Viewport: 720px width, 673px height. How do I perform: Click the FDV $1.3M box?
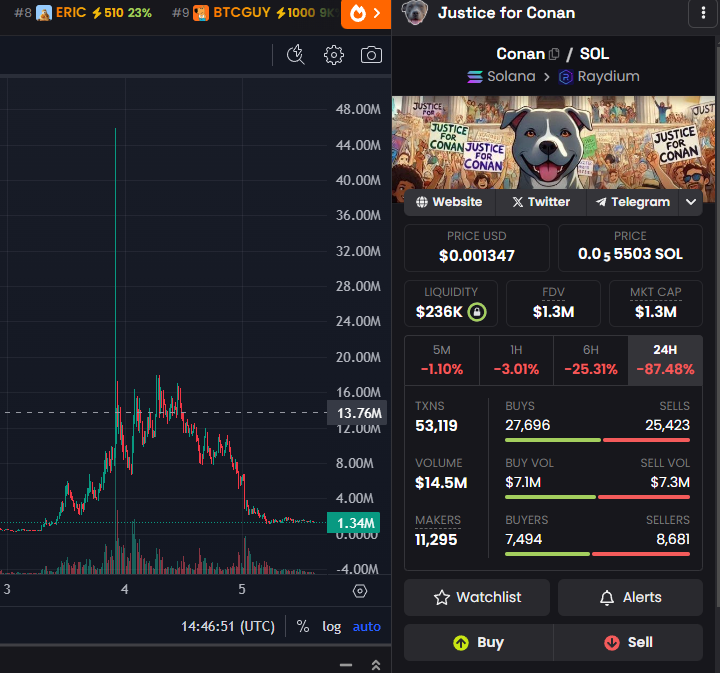click(553, 303)
